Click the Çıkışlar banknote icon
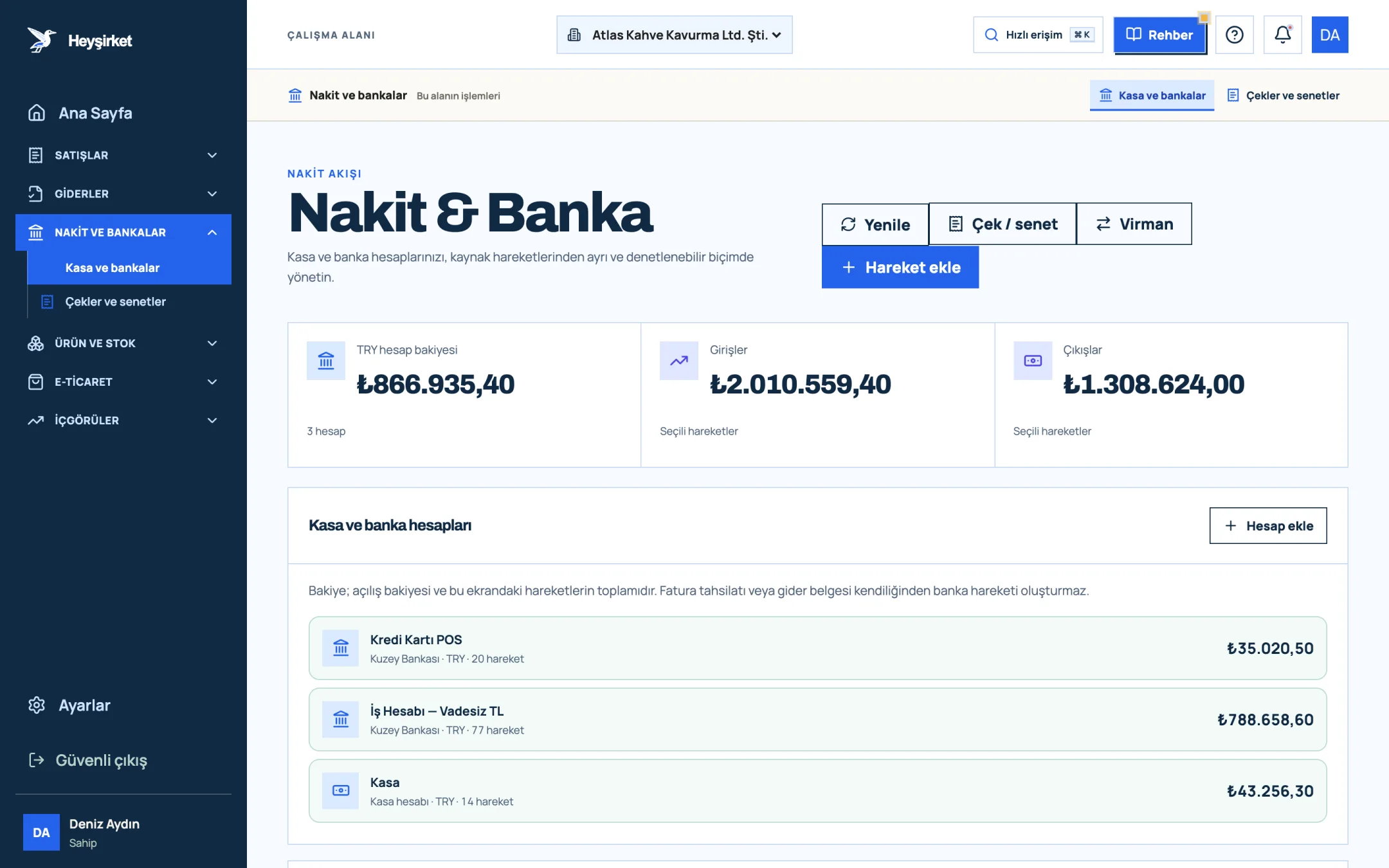 [x=1033, y=361]
